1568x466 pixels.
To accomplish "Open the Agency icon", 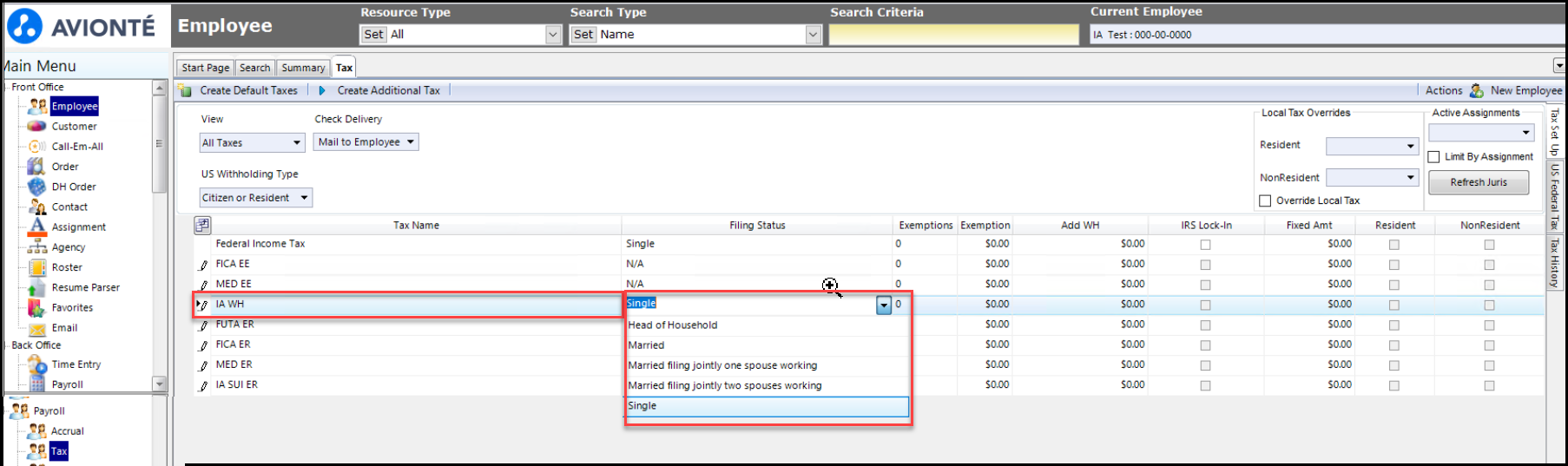I will [x=36, y=246].
